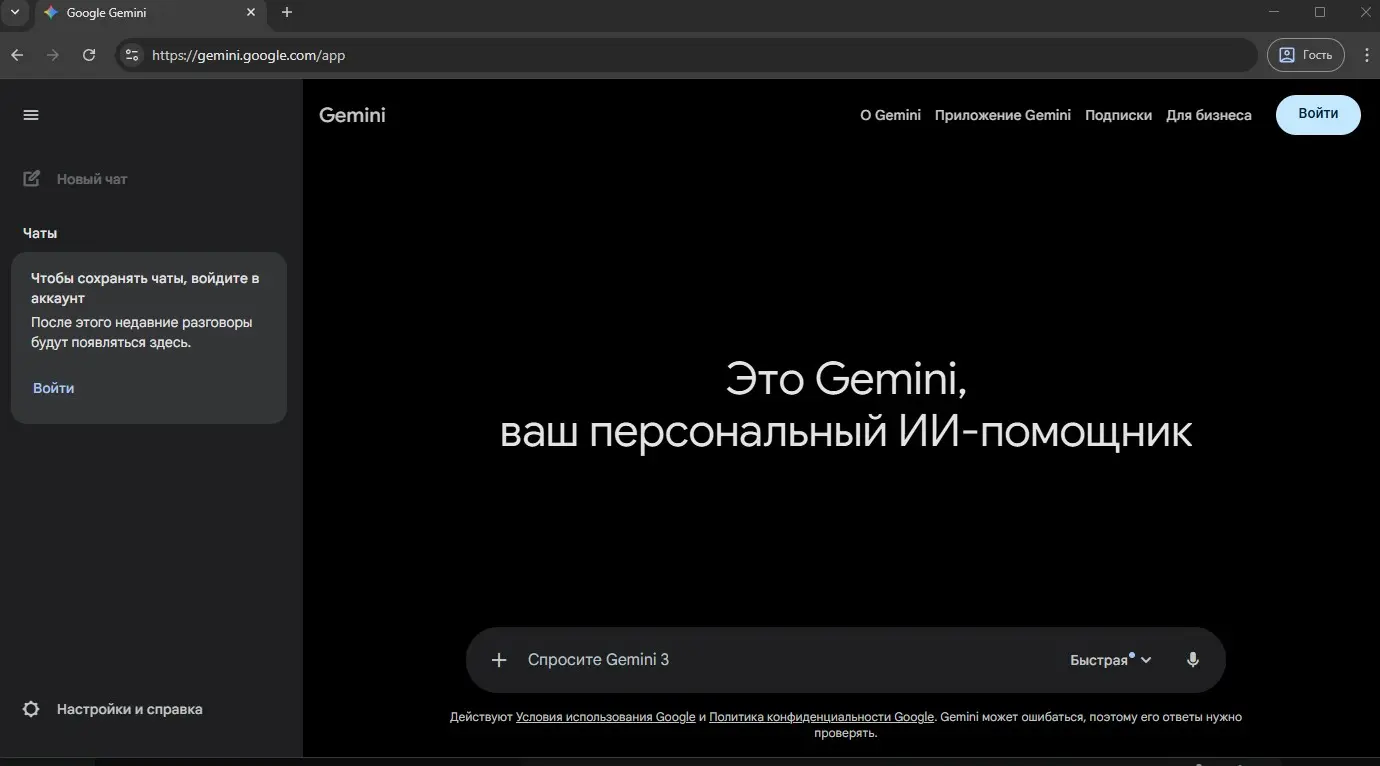Go back using browser back arrow
The image size is (1380, 766).
17,55
